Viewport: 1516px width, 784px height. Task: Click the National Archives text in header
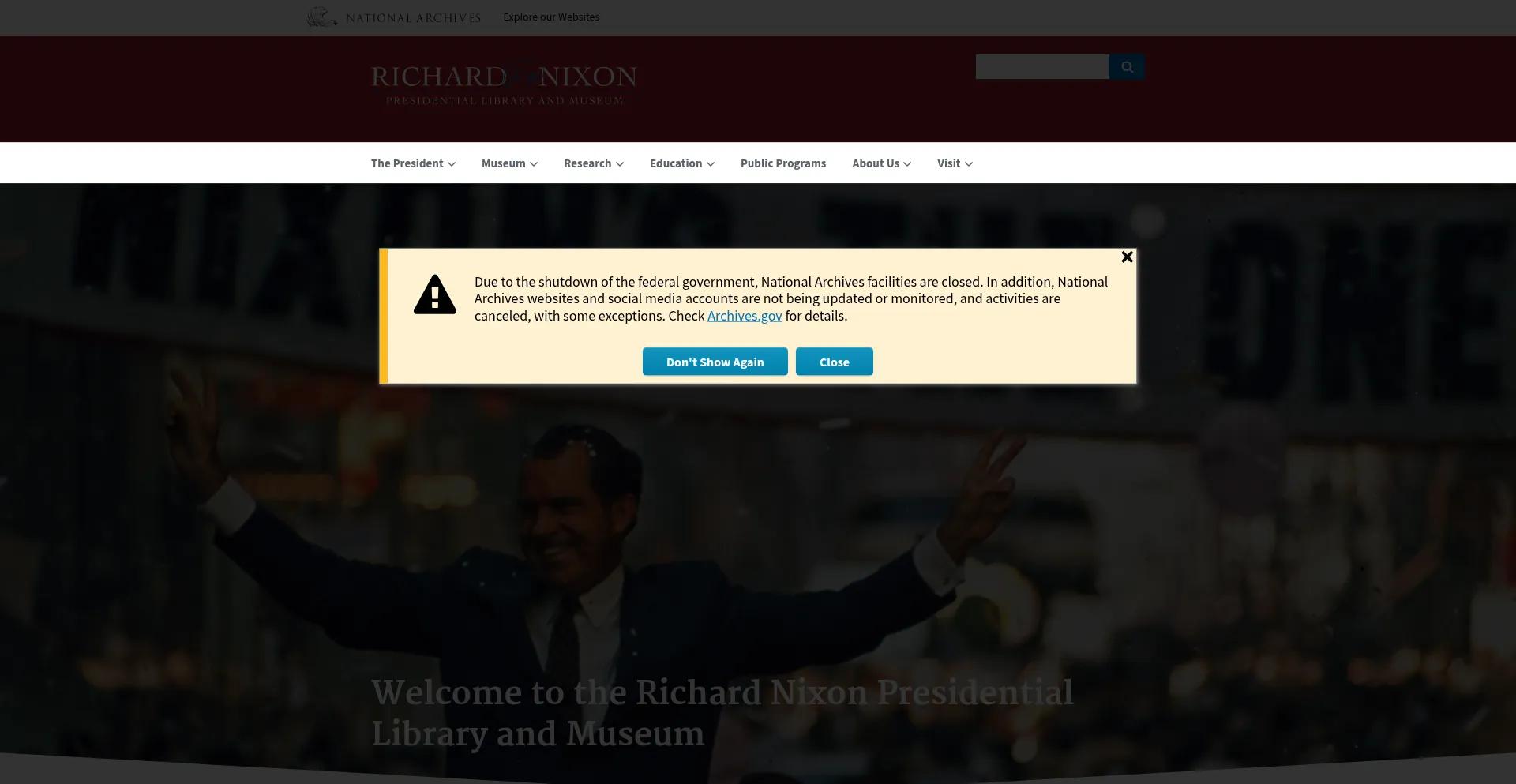(x=413, y=18)
